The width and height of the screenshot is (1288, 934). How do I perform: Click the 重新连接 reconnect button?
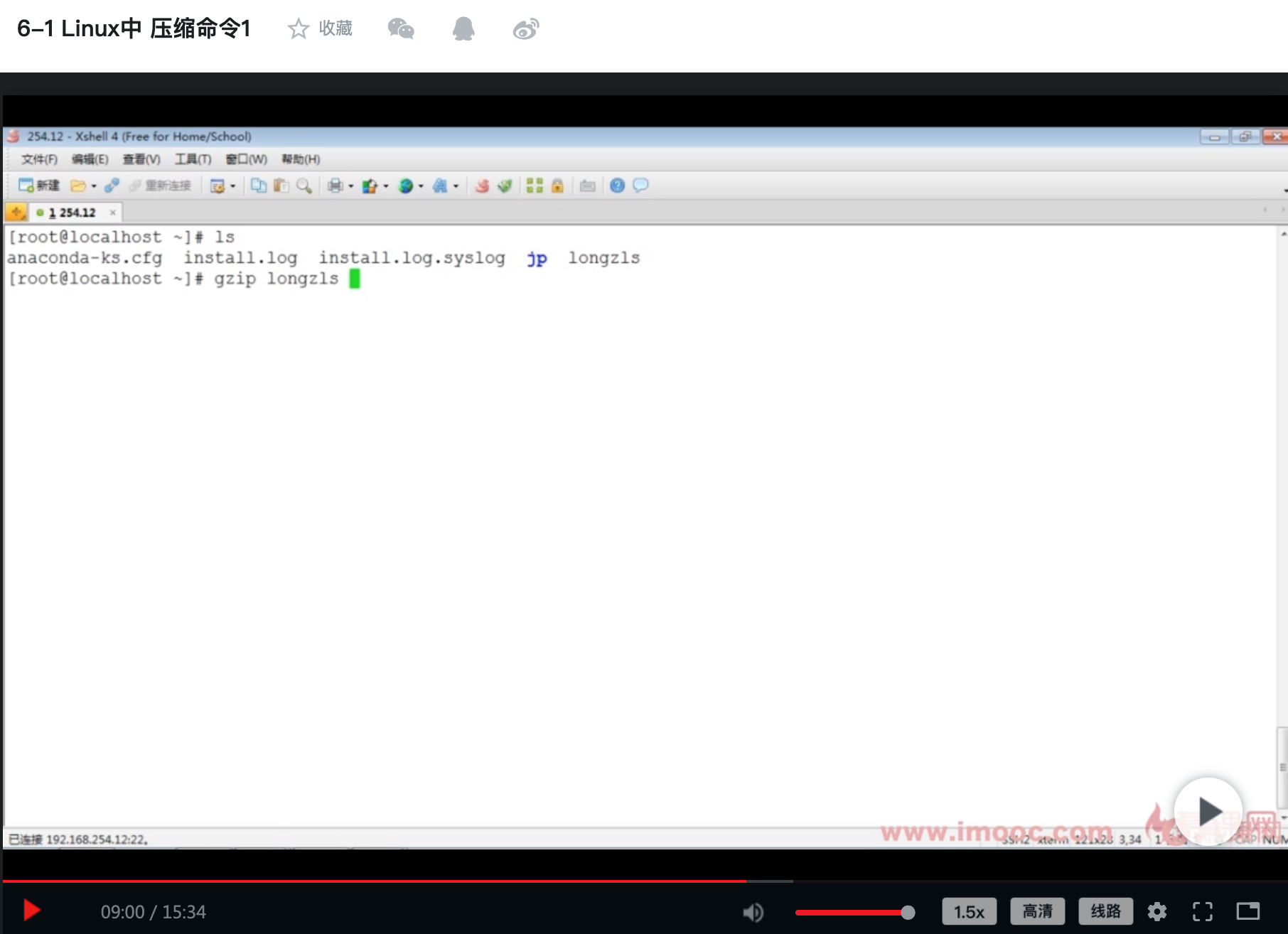coord(160,186)
